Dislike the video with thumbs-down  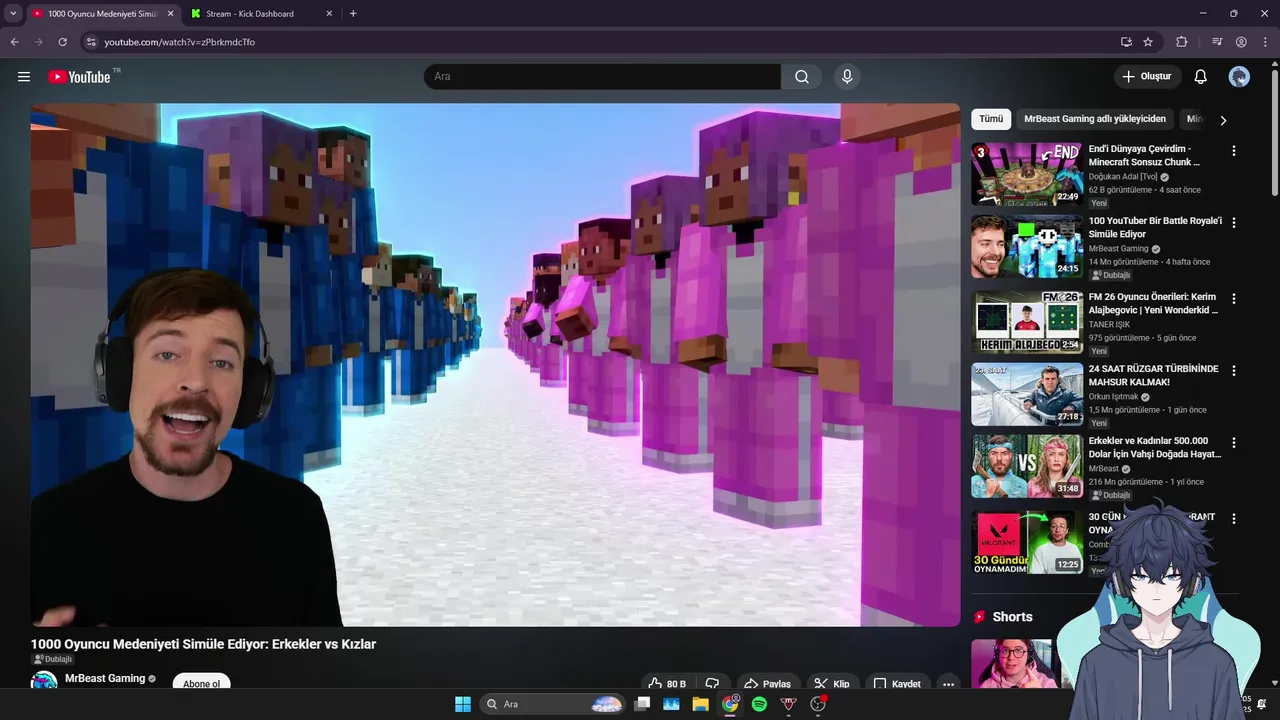[712, 684]
